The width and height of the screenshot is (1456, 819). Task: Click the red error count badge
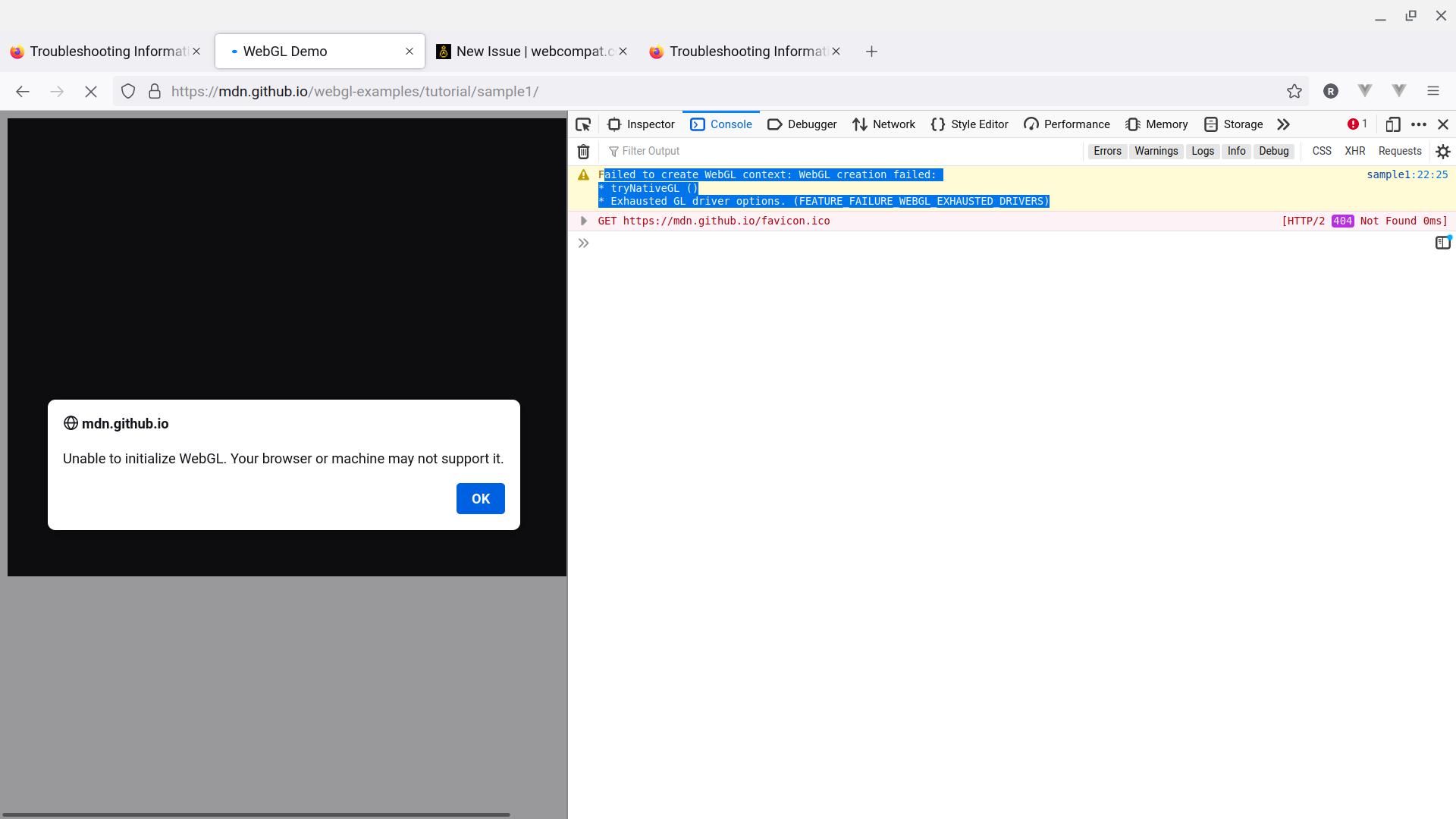[x=1357, y=124]
